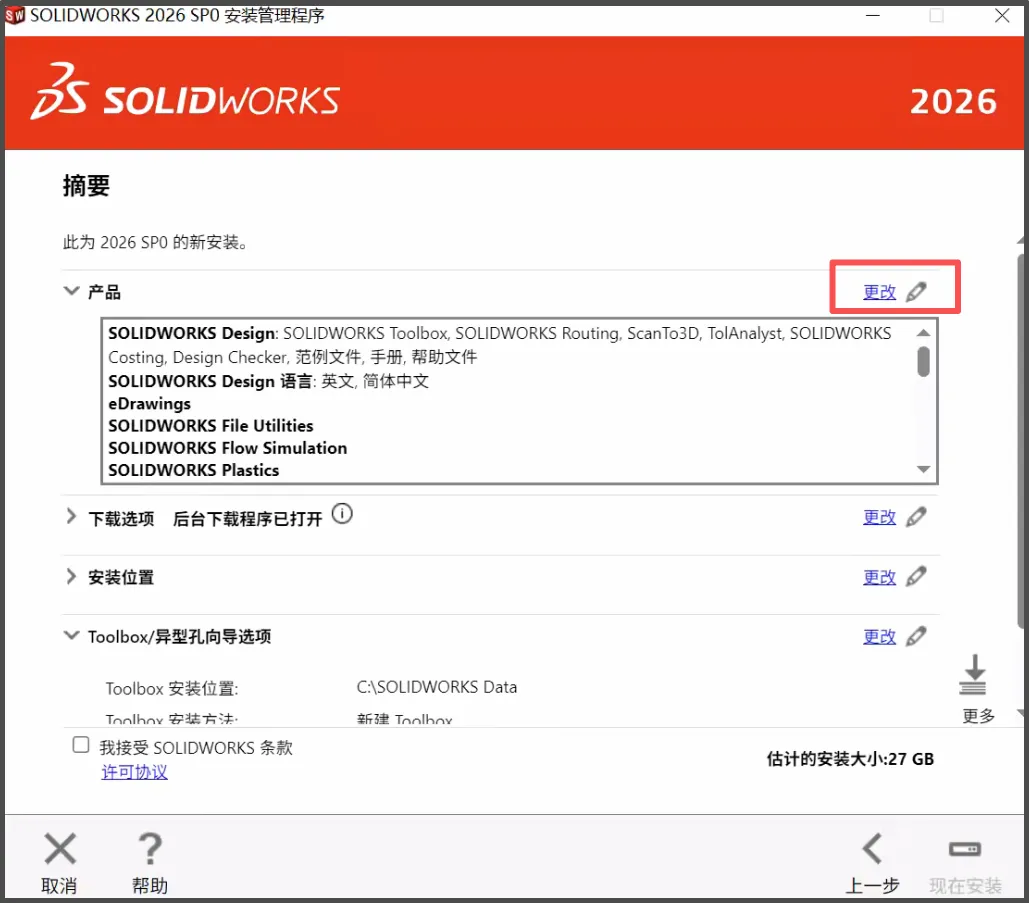1029x903 pixels.
Task: Open 帮助 via the question mark icon
Action: 150,849
